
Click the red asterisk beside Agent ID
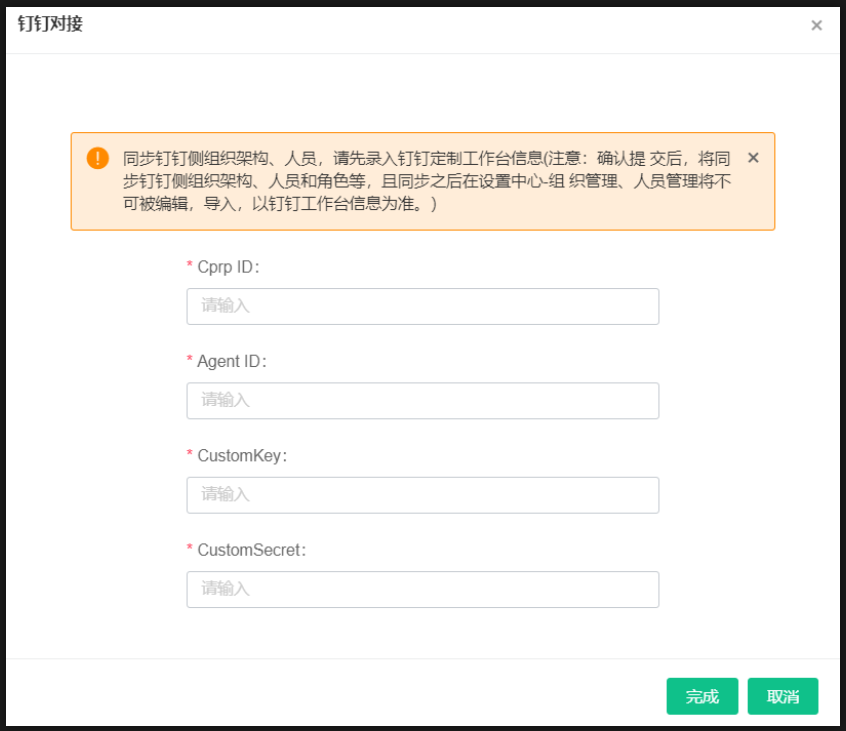189,359
